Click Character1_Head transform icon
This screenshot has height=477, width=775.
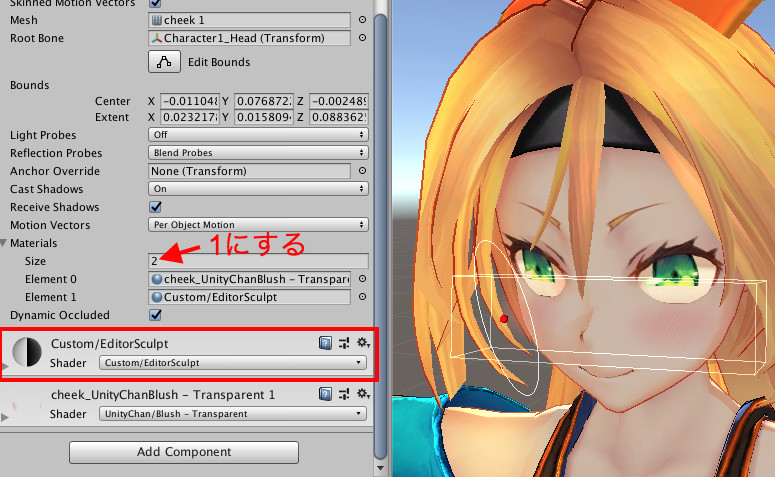157,38
